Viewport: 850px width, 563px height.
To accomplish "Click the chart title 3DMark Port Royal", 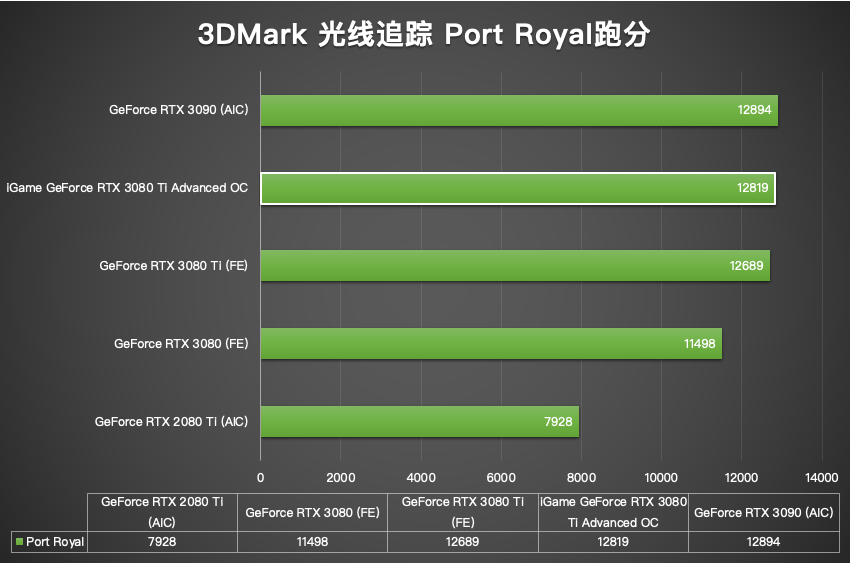I will (x=423, y=34).
